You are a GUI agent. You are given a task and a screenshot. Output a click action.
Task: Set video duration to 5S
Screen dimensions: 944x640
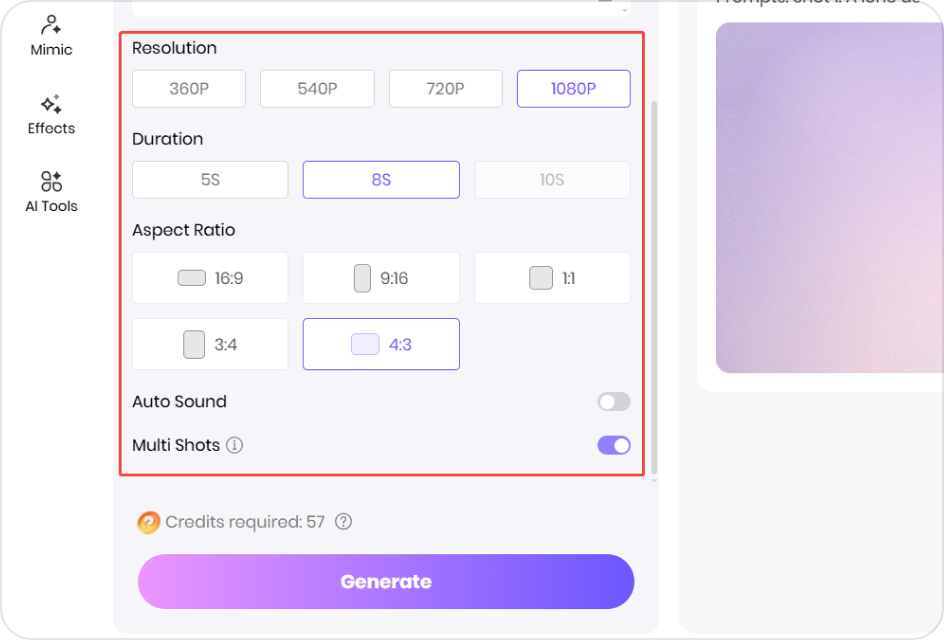pos(209,179)
